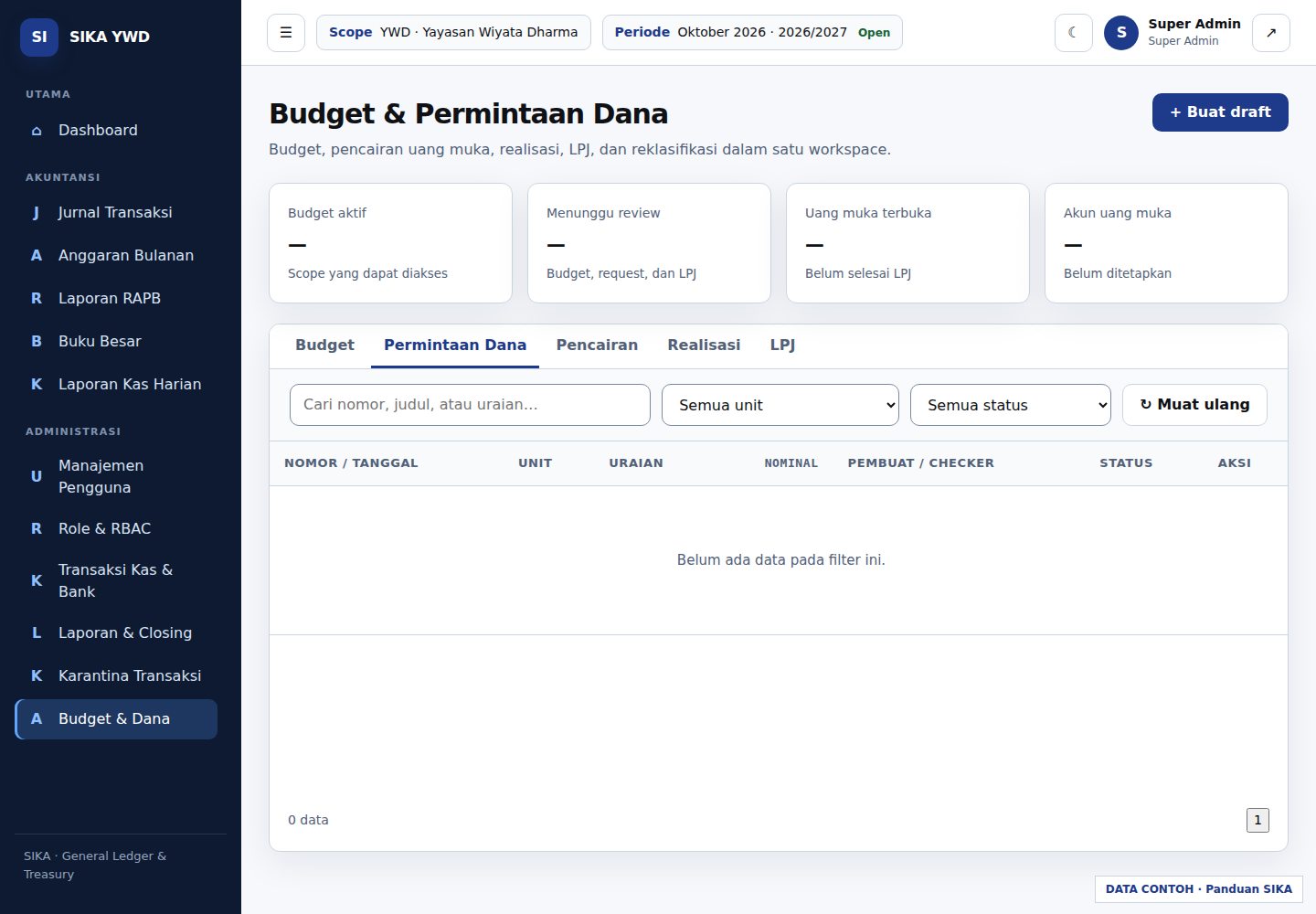1316x914 pixels.
Task: Click the Akun uang muka card
Action: tap(1166, 243)
